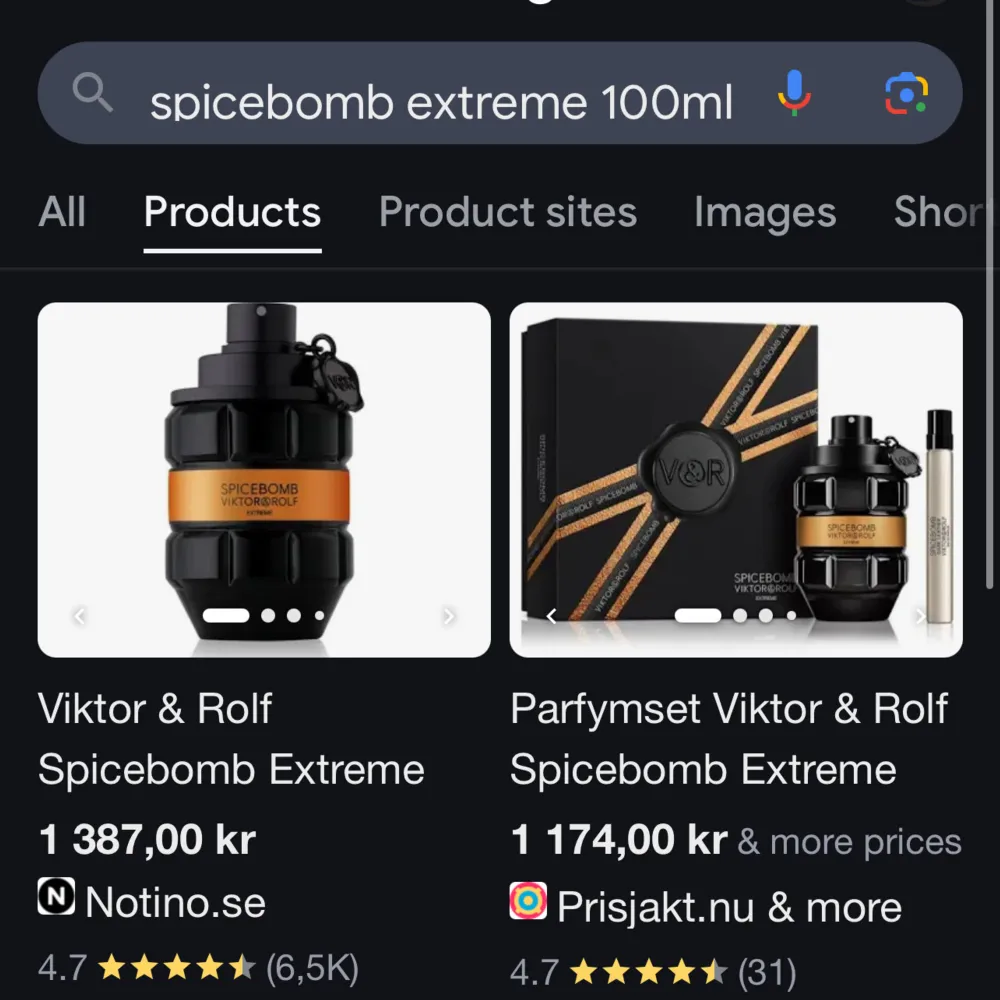
Task: Tap the search magnifier icon
Action: coord(93,95)
